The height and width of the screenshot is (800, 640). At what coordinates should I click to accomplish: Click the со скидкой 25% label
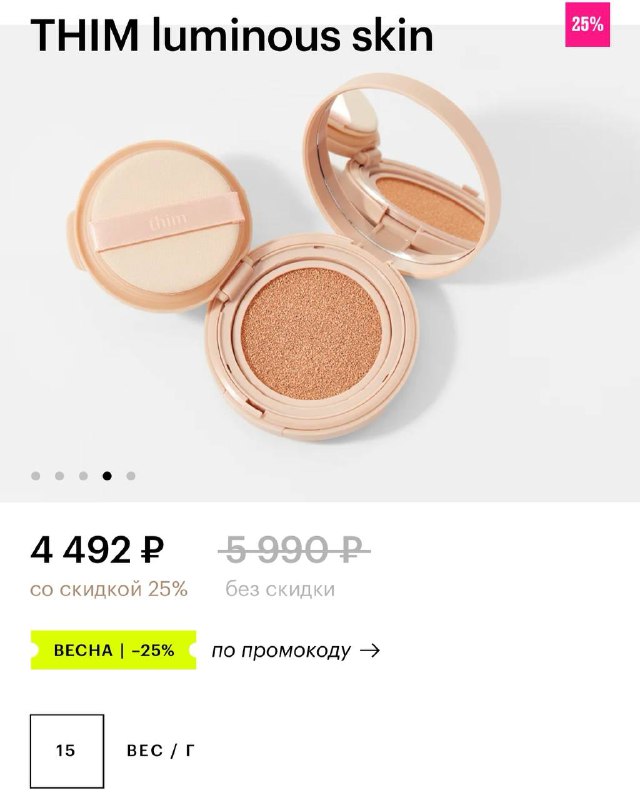point(109,589)
